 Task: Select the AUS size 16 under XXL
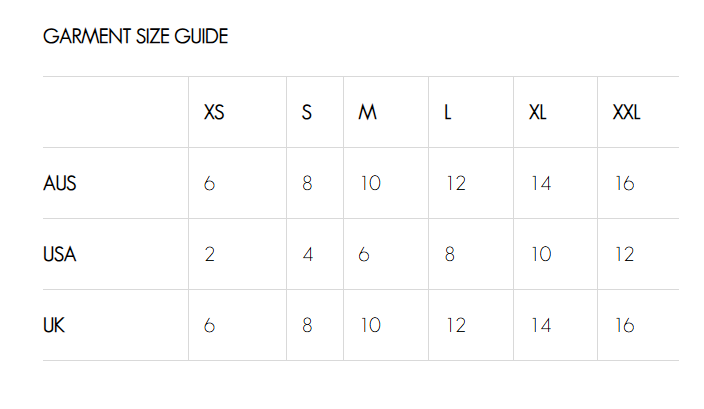pos(624,184)
